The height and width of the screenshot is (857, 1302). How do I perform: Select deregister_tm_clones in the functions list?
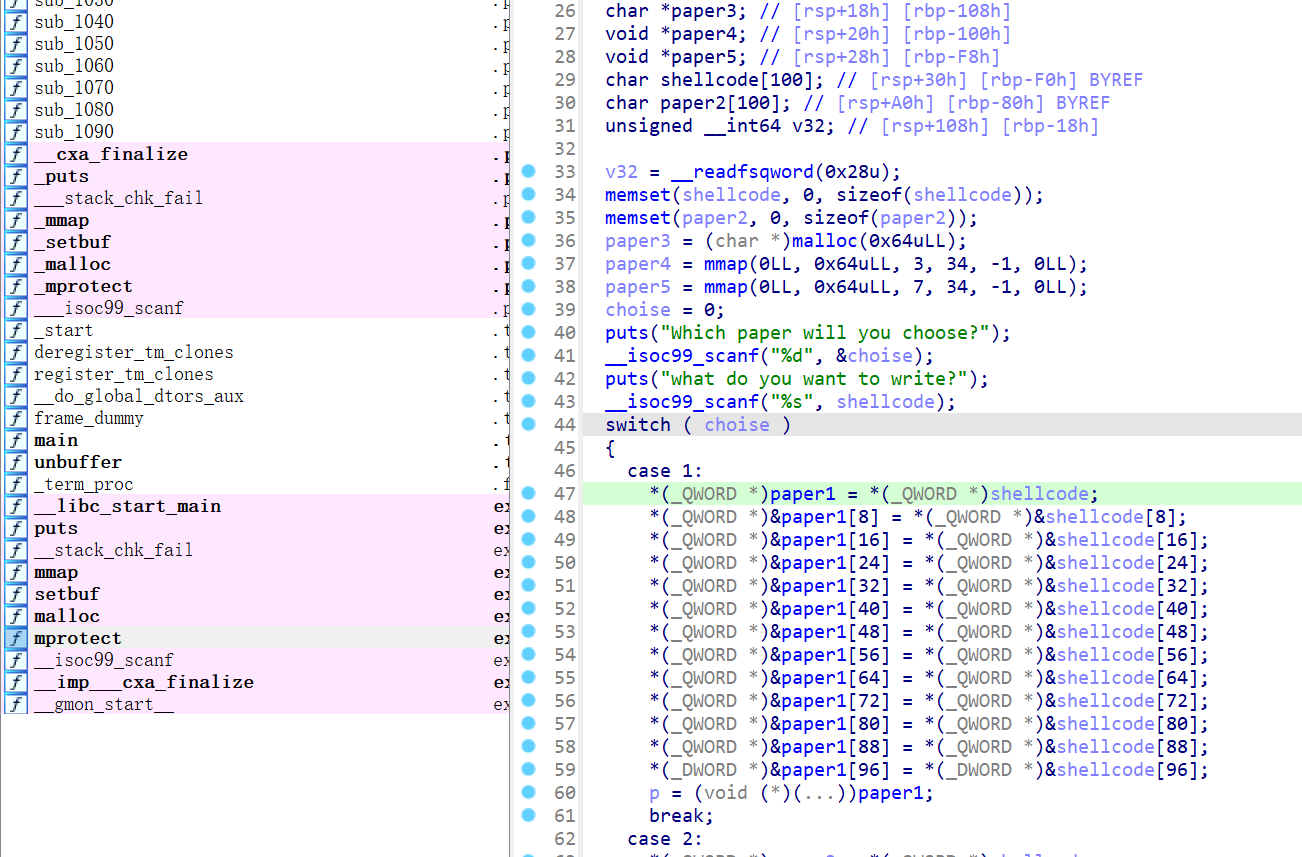pos(133,352)
